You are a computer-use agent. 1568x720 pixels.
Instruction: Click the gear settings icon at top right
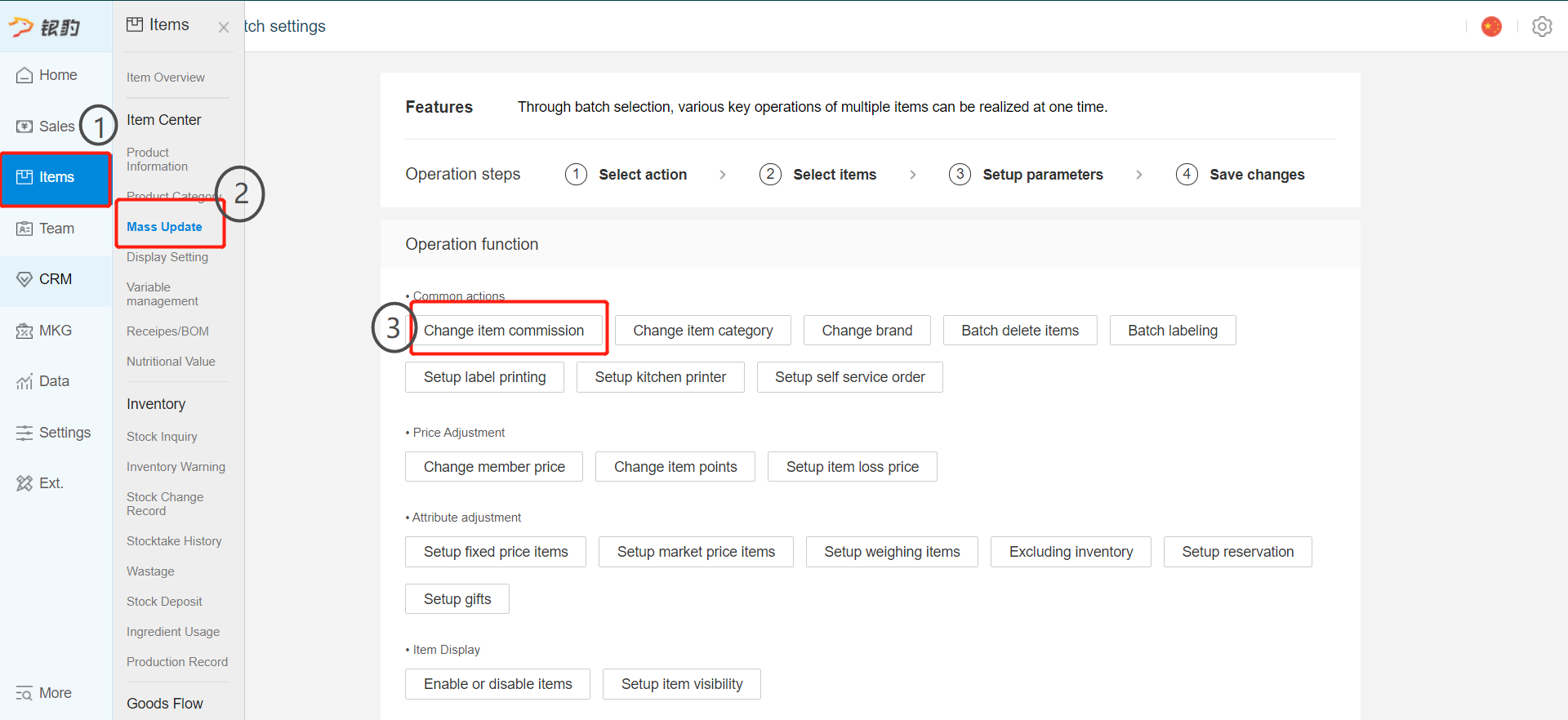click(x=1542, y=26)
